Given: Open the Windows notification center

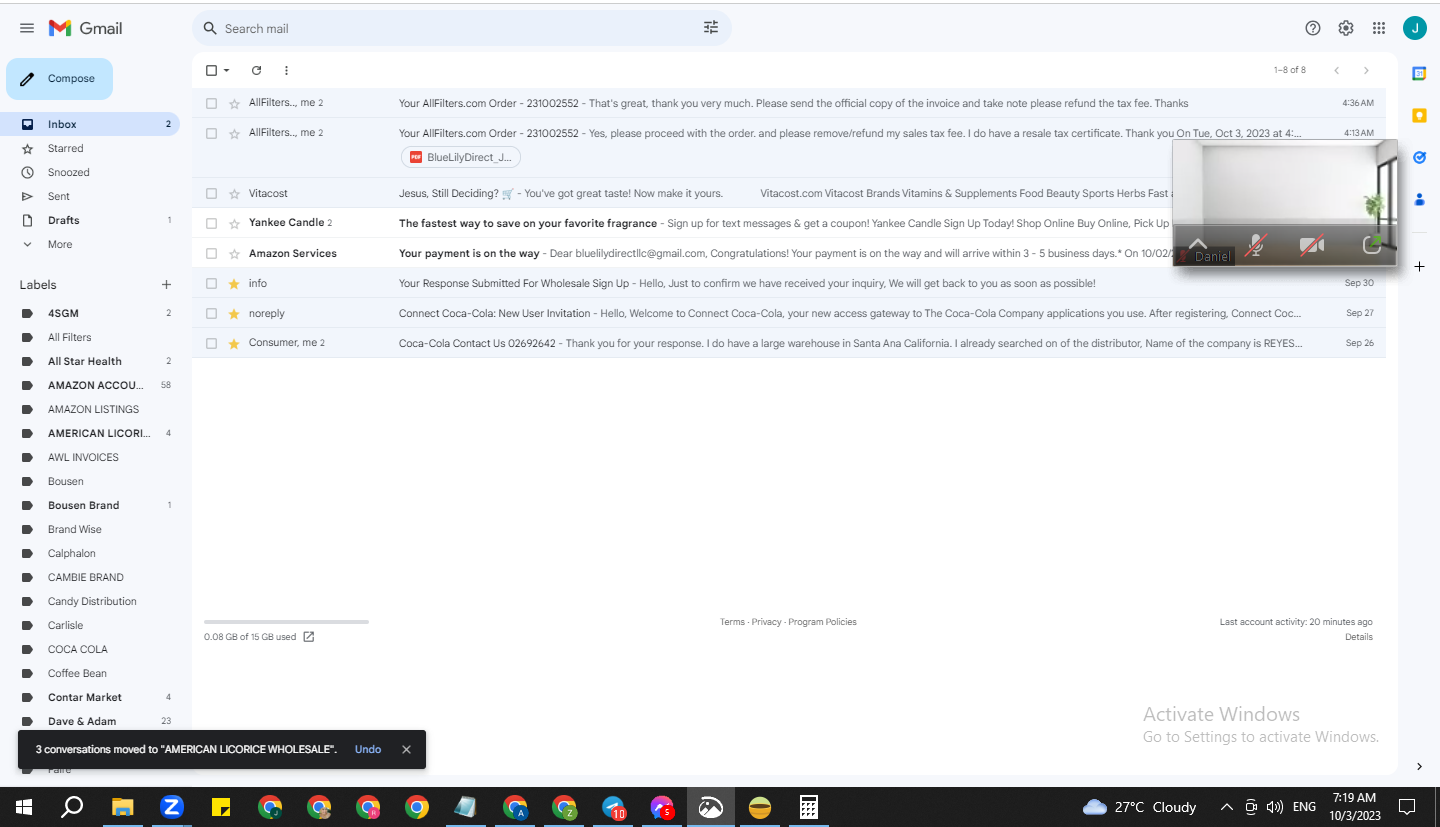Looking at the screenshot, I should tap(1406, 807).
